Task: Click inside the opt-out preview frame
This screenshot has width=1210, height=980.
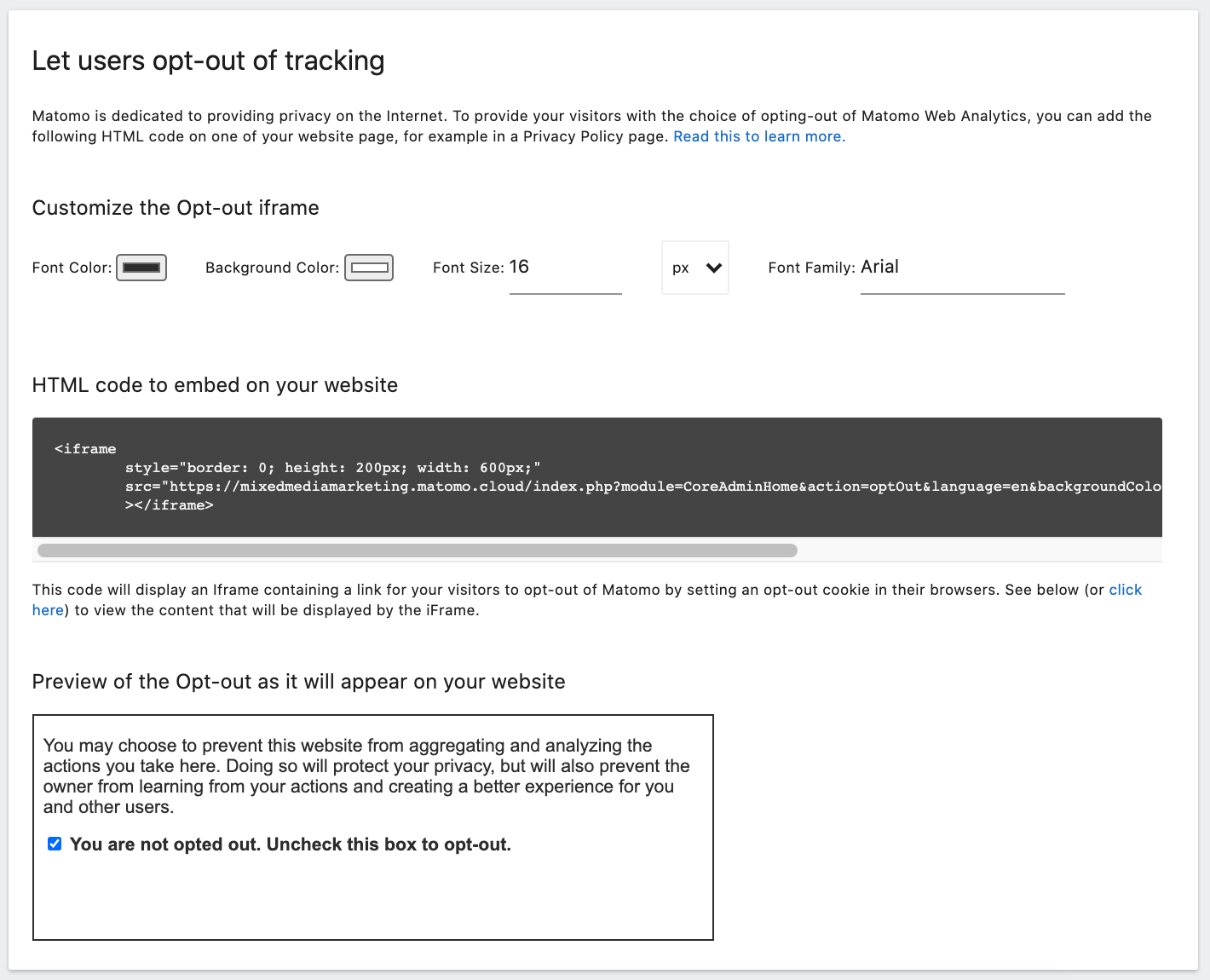Action: coord(372,895)
